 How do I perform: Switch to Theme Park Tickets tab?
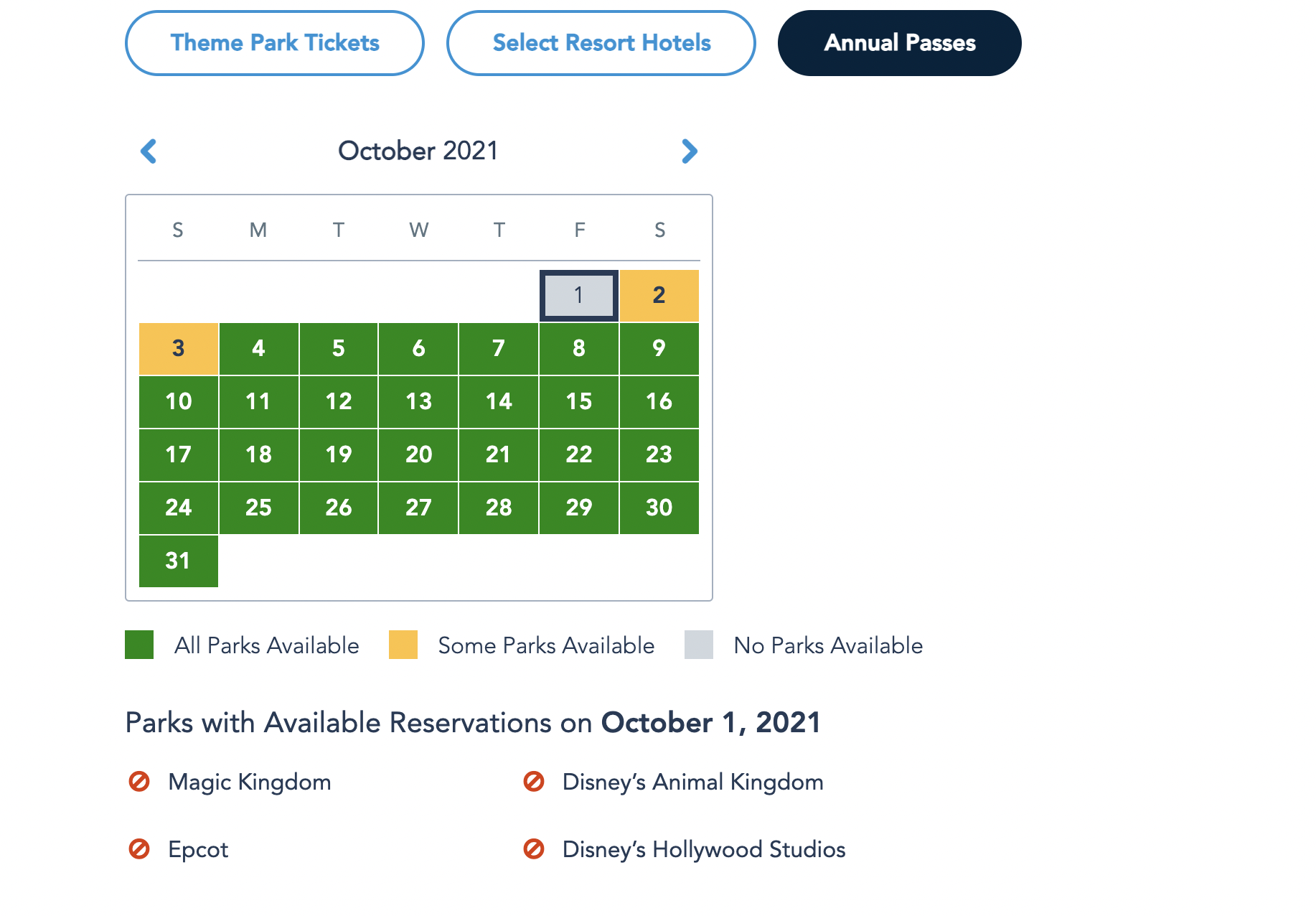(x=275, y=43)
